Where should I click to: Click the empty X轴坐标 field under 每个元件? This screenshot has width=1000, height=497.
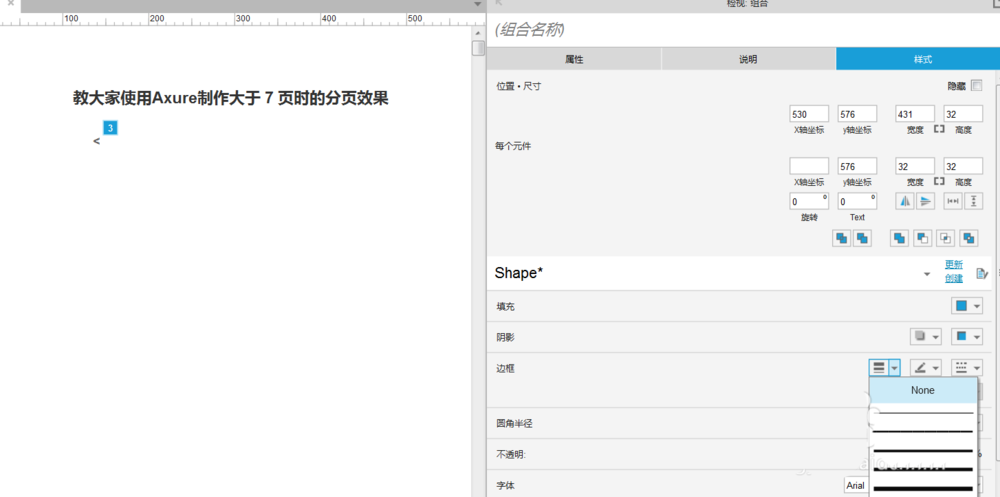point(809,166)
